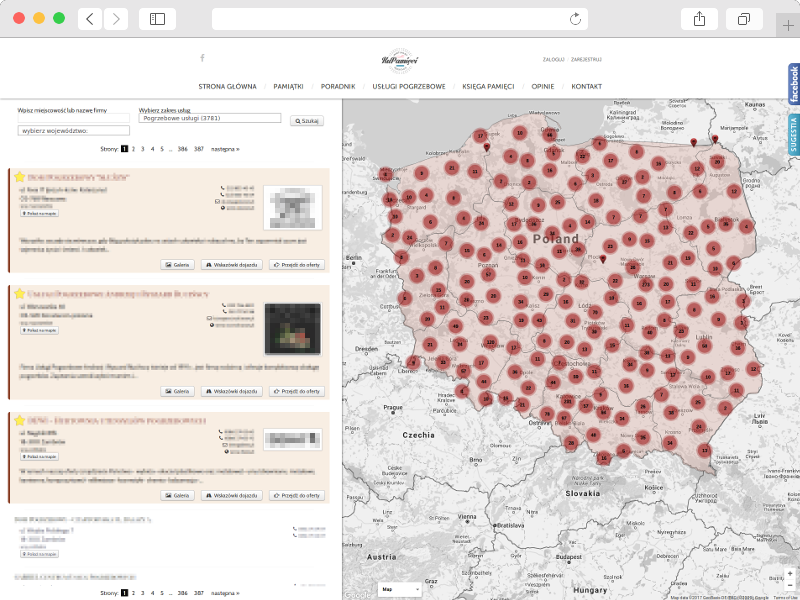Viewport: 800px width, 600px height.
Task: Open the first listing's thumbnail image
Action: click(x=293, y=208)
